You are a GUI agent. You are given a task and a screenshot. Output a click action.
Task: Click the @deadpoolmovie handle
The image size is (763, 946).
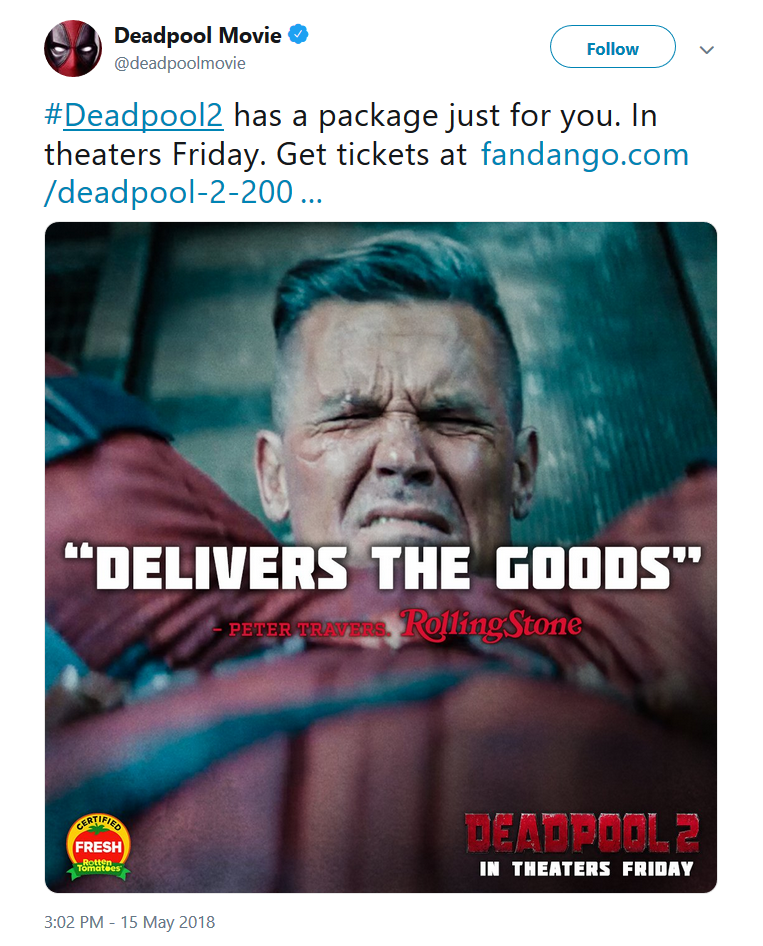click(180, 63)
